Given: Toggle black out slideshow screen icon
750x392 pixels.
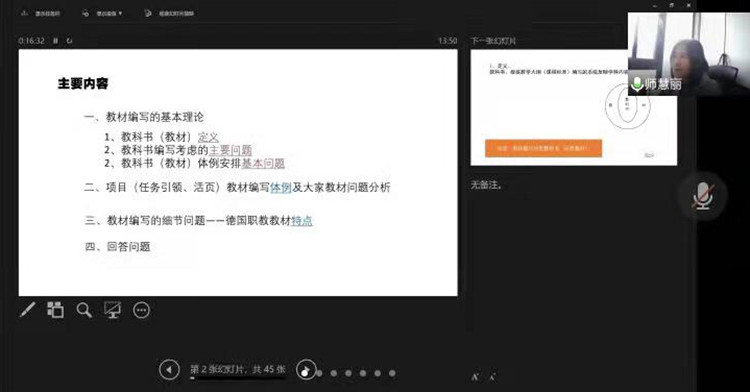Looking at the screenshot, I should (x=112, y=310).
